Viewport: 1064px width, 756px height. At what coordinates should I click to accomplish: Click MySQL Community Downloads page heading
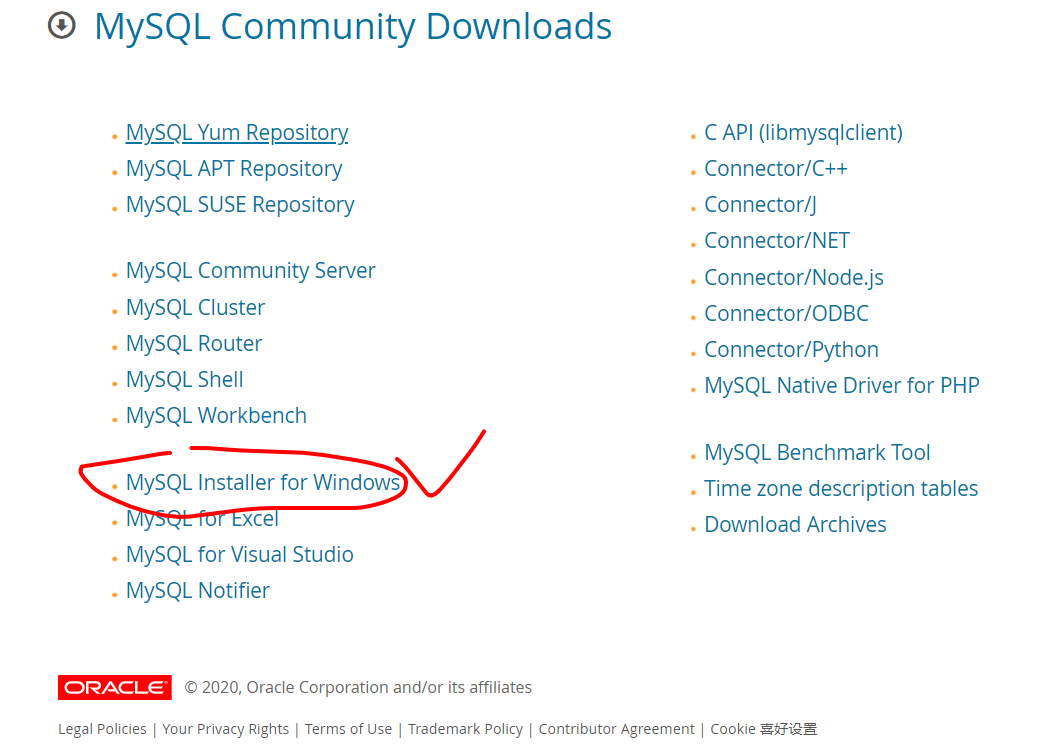pyautogui.click(x=353, y=27)
